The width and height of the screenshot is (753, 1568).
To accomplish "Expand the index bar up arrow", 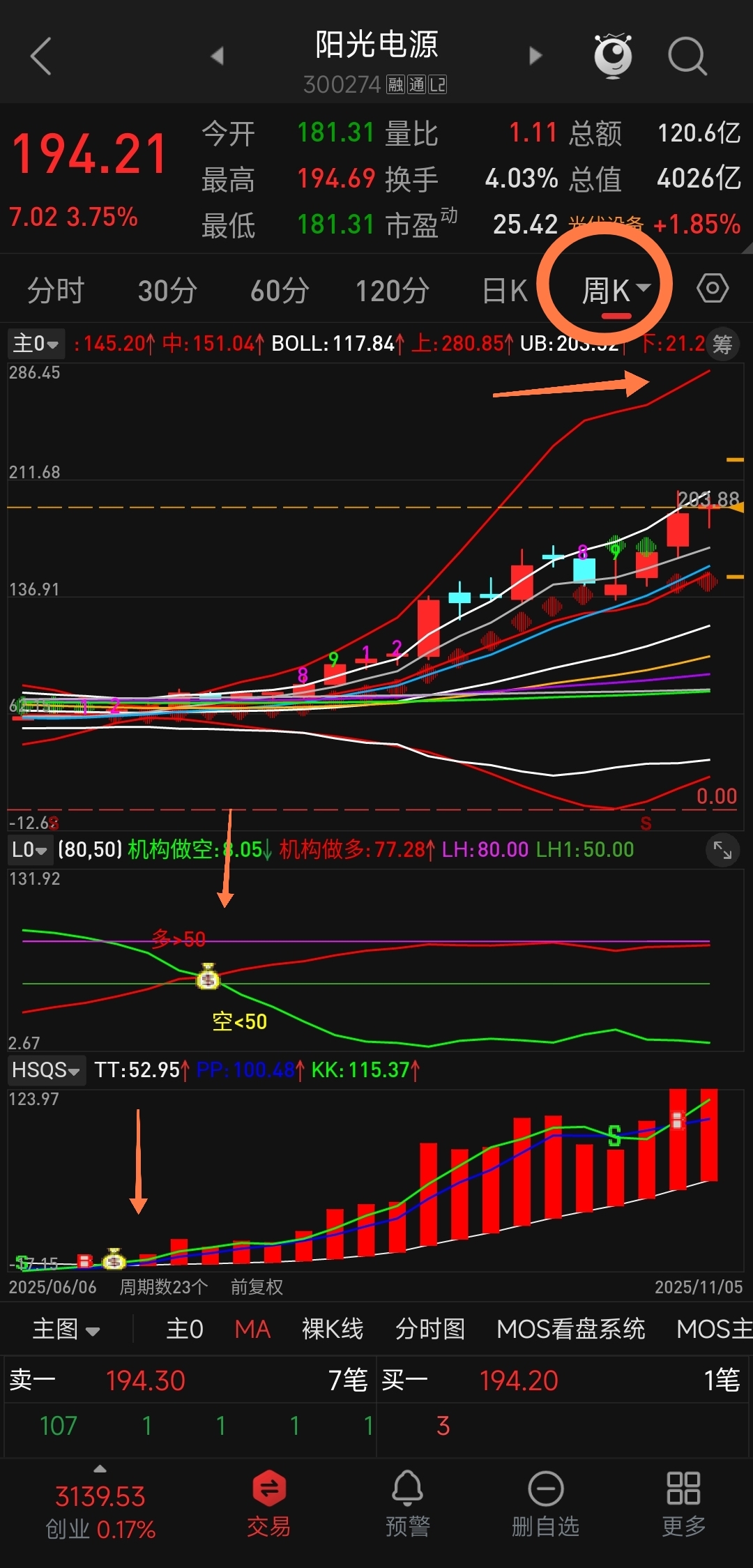I will click(100, 1468).
